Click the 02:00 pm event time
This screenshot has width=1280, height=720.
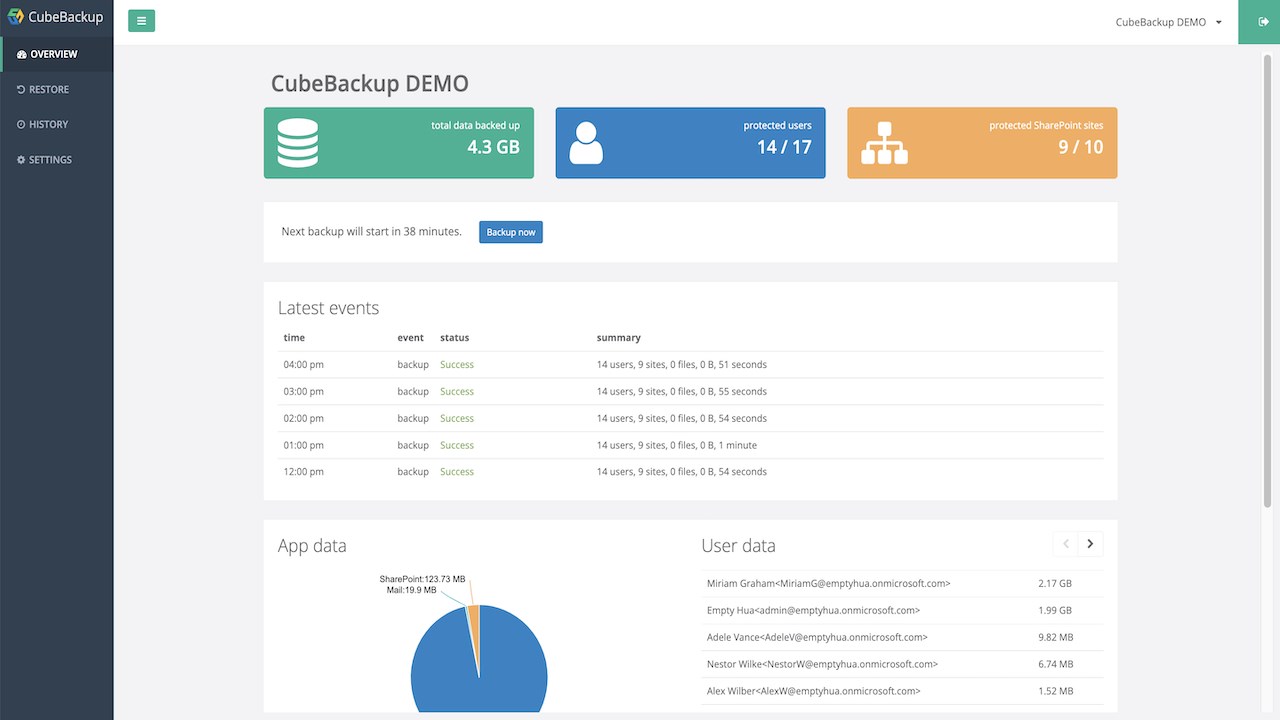pyautogui.click(x=303, y=418)
